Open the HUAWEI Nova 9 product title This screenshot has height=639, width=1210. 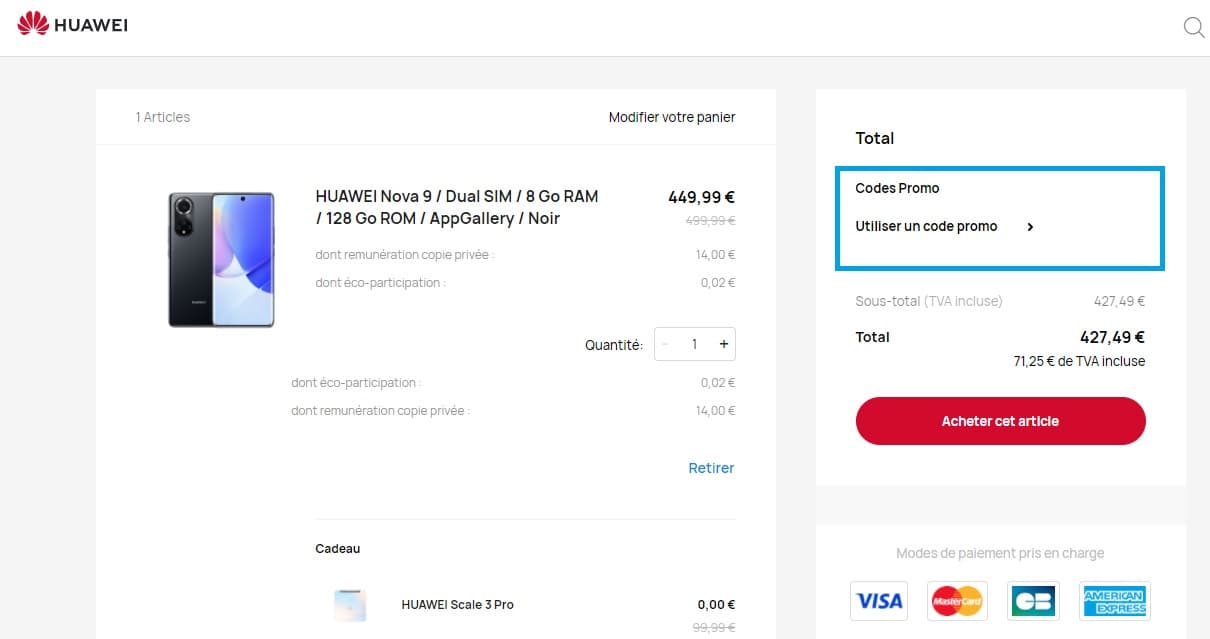tap(456, 207)
